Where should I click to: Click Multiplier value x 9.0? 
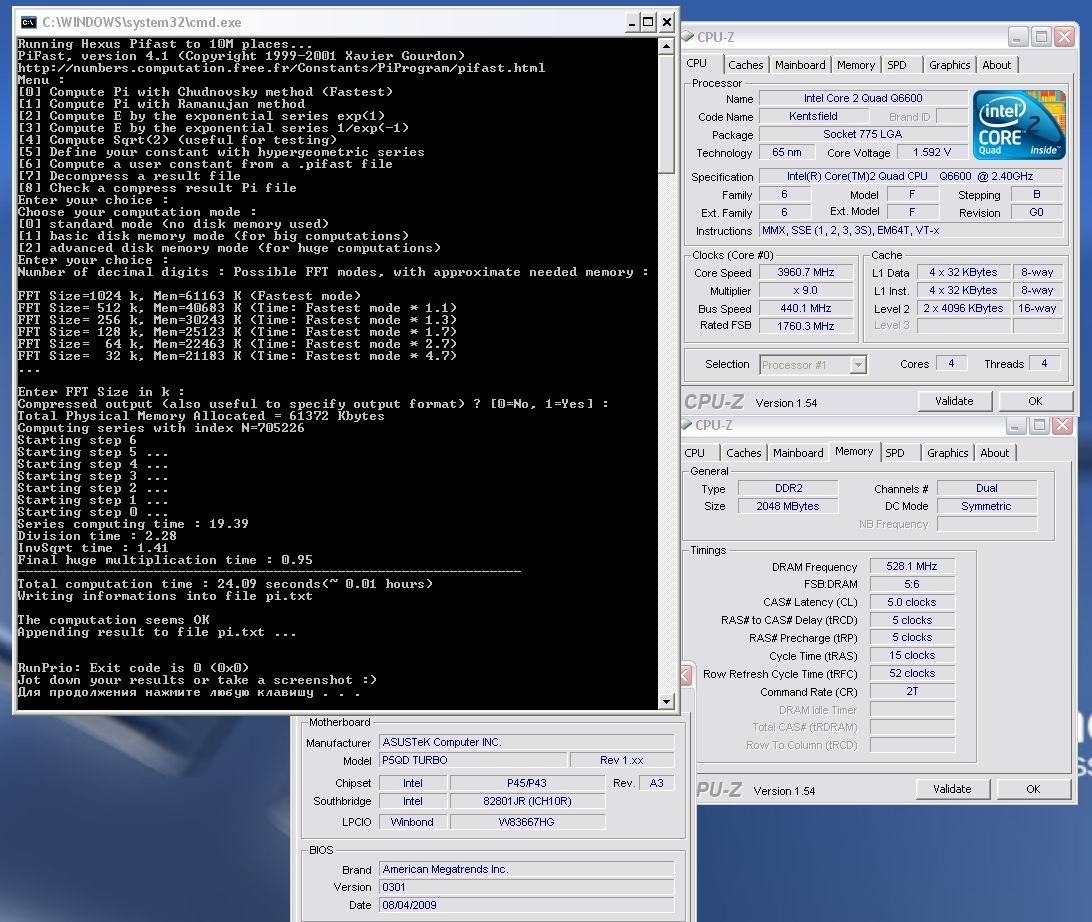(x=806, y=290)
